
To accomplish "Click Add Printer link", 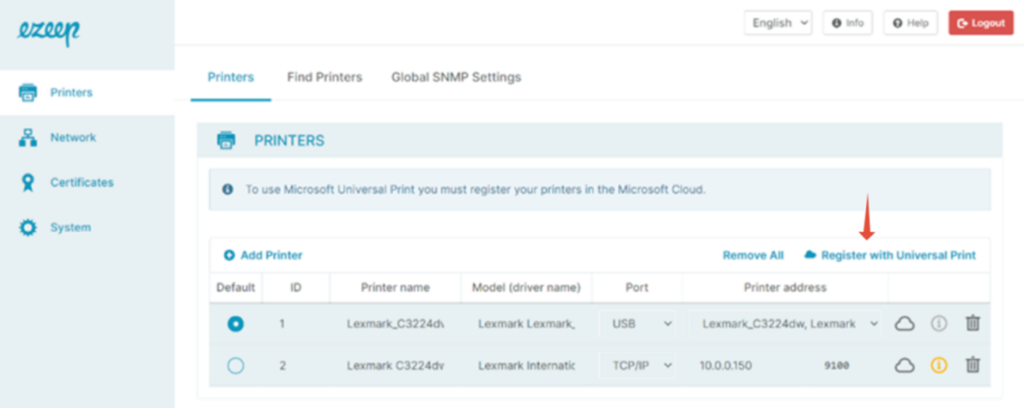I will (x=263, y=255).
